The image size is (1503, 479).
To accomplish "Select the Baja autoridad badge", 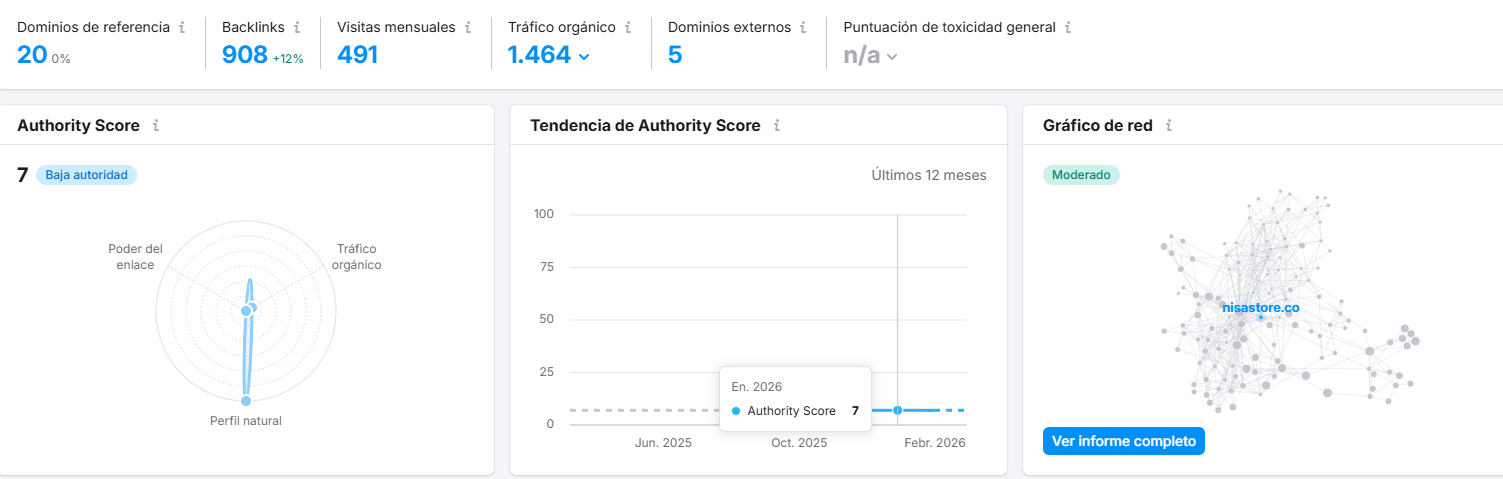I will tap(86, 175).
